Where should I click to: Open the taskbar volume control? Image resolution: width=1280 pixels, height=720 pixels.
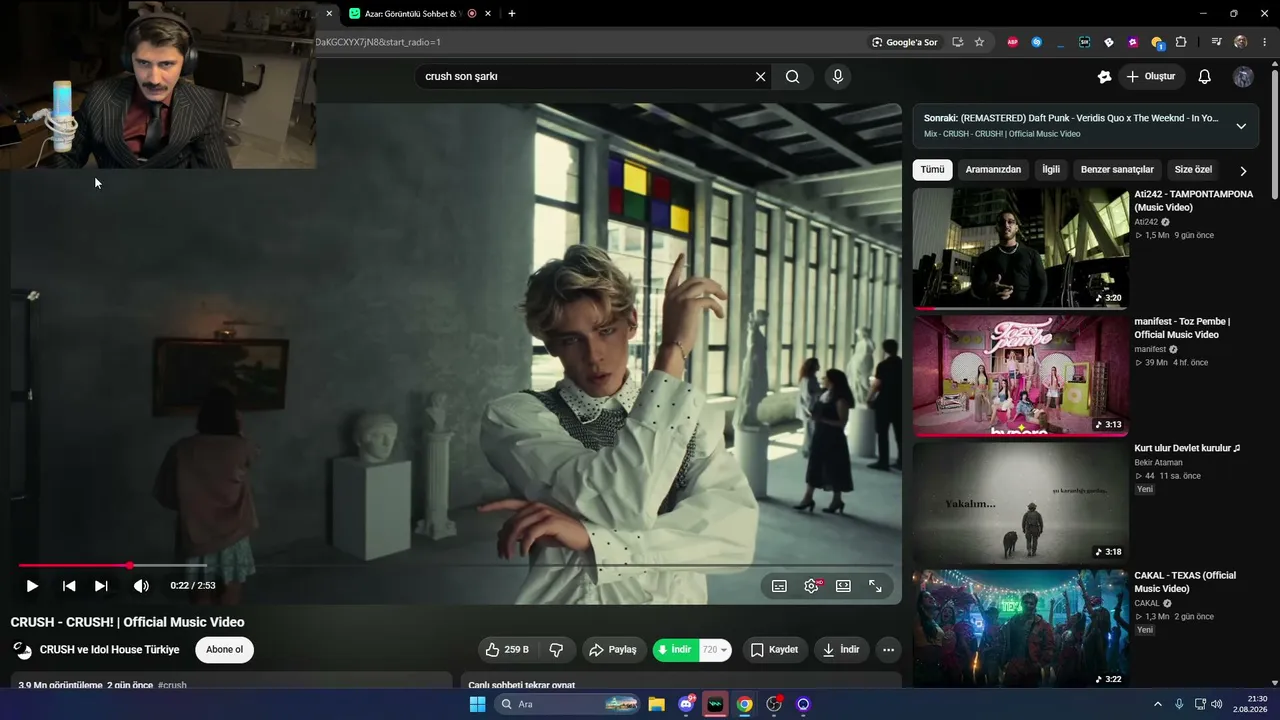click(1216, 704)
